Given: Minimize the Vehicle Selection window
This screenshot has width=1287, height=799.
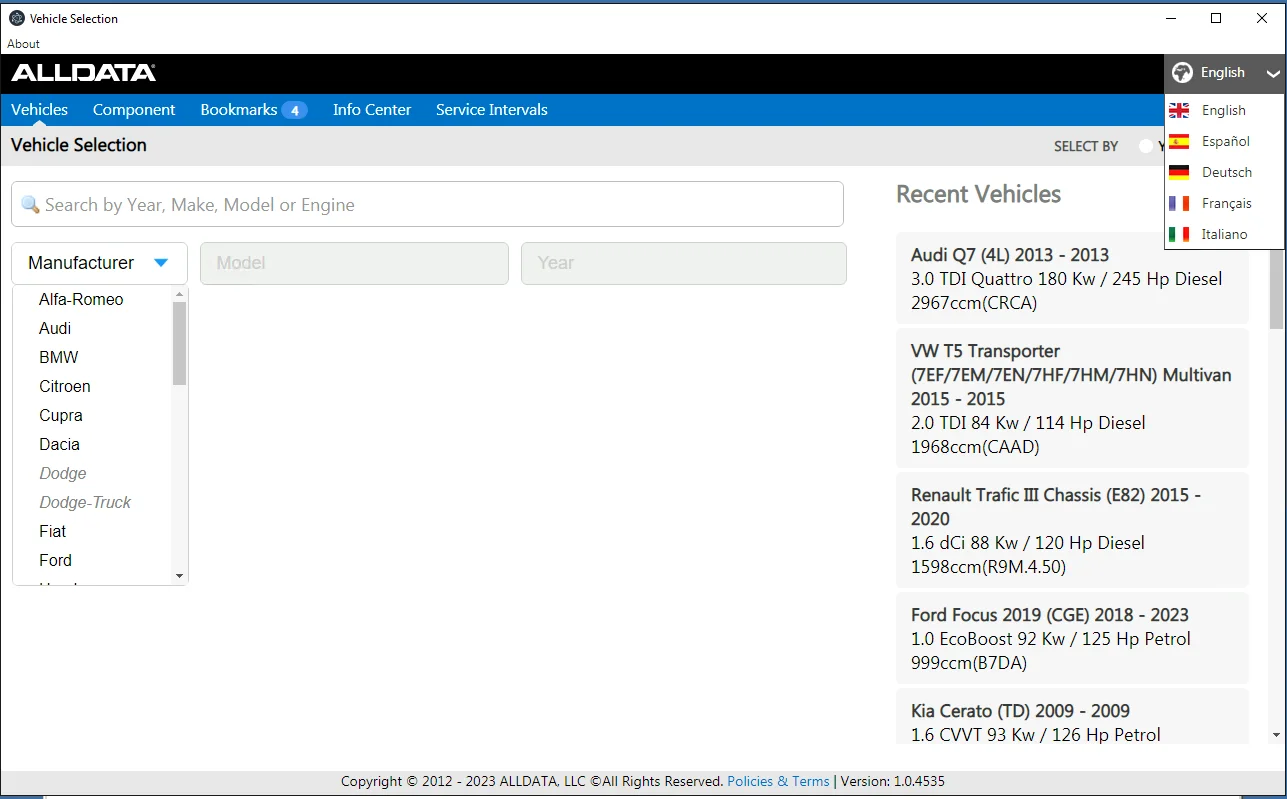Looking at the screenshot, I should click(1170, 18).
